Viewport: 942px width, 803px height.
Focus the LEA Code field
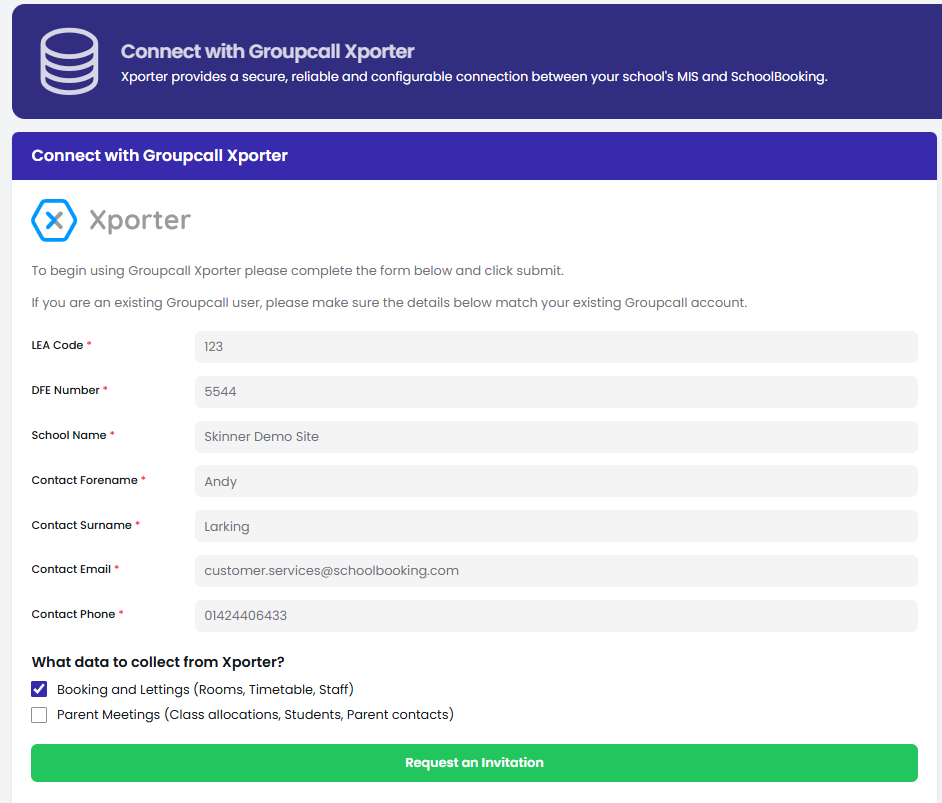(x=556, y=347)
